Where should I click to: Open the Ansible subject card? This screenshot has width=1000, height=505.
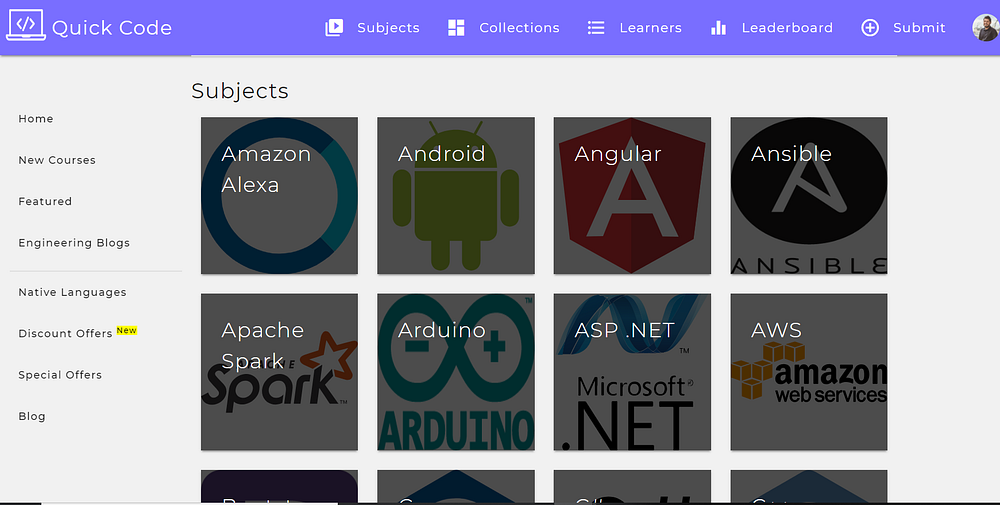tap(809, 195)
